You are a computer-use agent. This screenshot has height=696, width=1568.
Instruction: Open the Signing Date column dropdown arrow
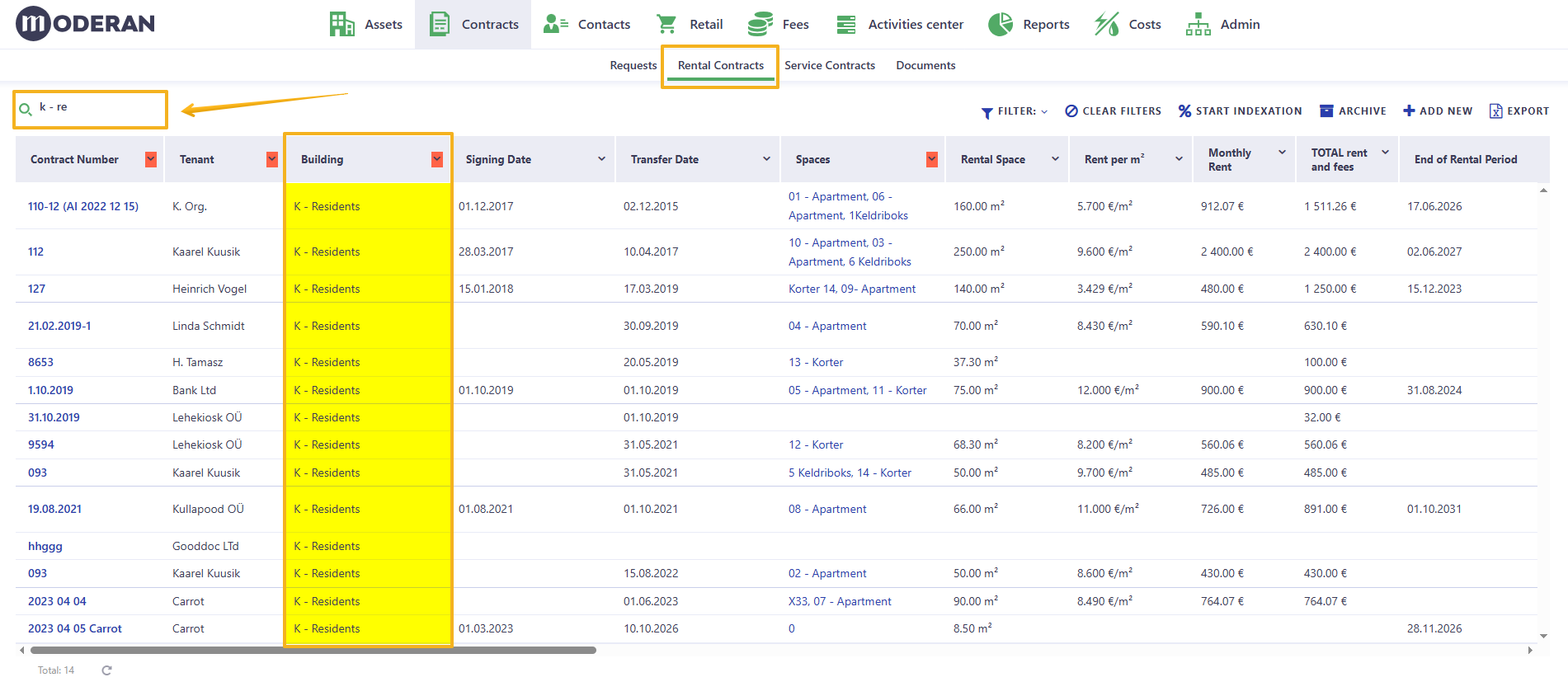click(602, 159)
